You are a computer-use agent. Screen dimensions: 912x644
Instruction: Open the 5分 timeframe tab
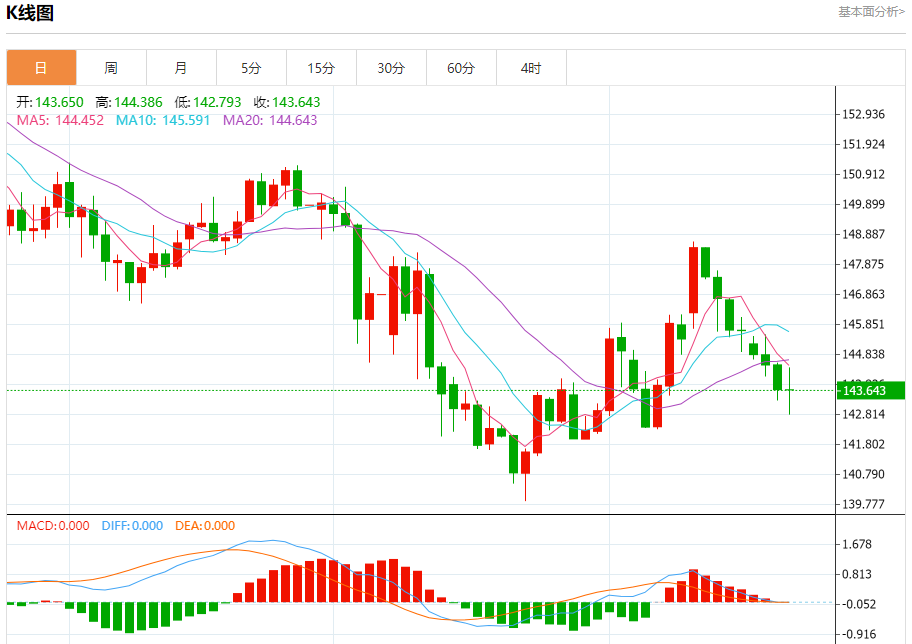click(x=251, y=67)
